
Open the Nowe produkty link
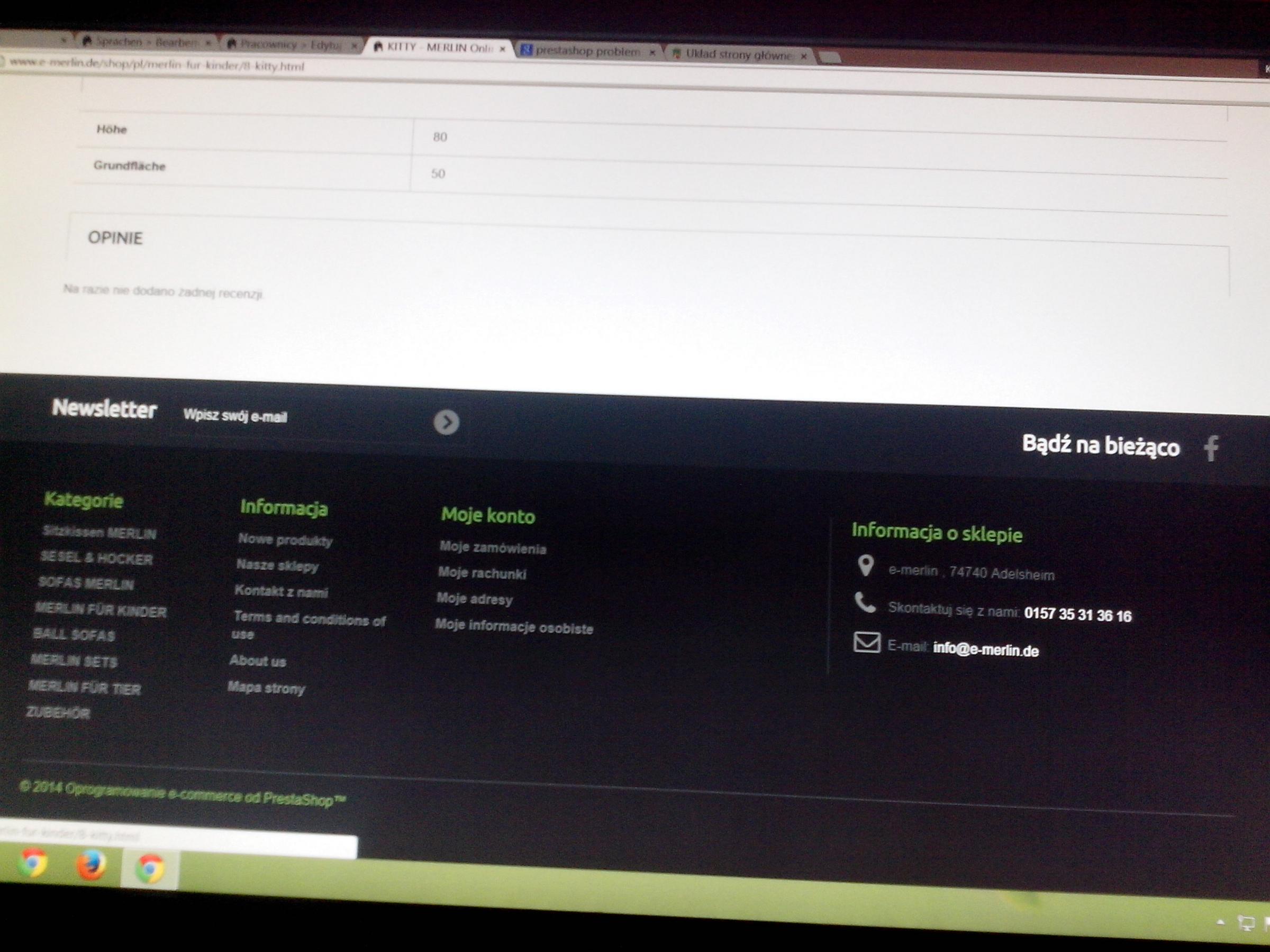(x=285, y=539)
